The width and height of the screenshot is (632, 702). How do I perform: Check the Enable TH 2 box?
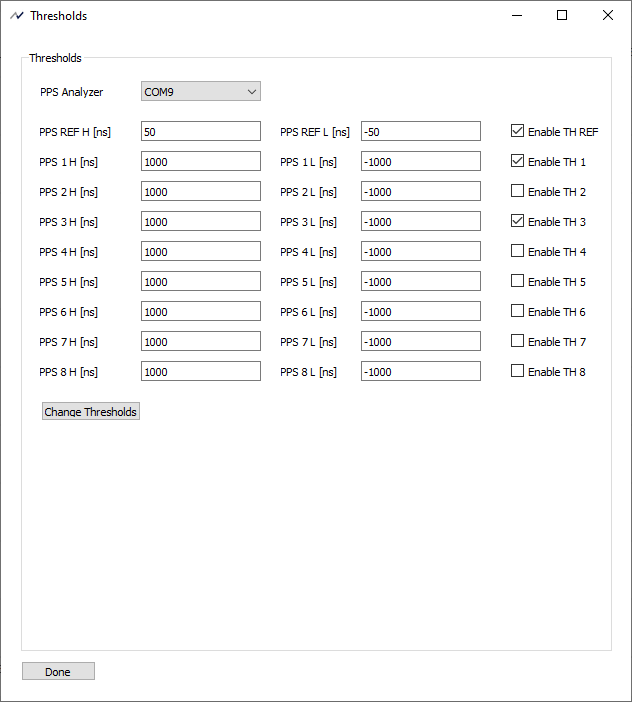517,191
